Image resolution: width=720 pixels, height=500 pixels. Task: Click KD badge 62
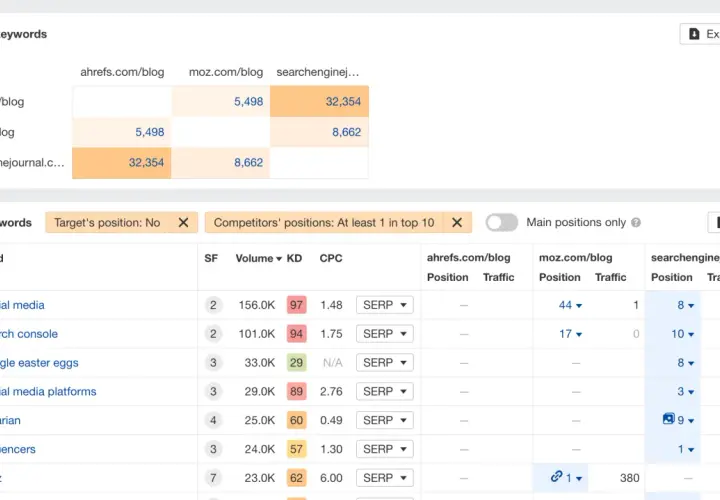296,478
